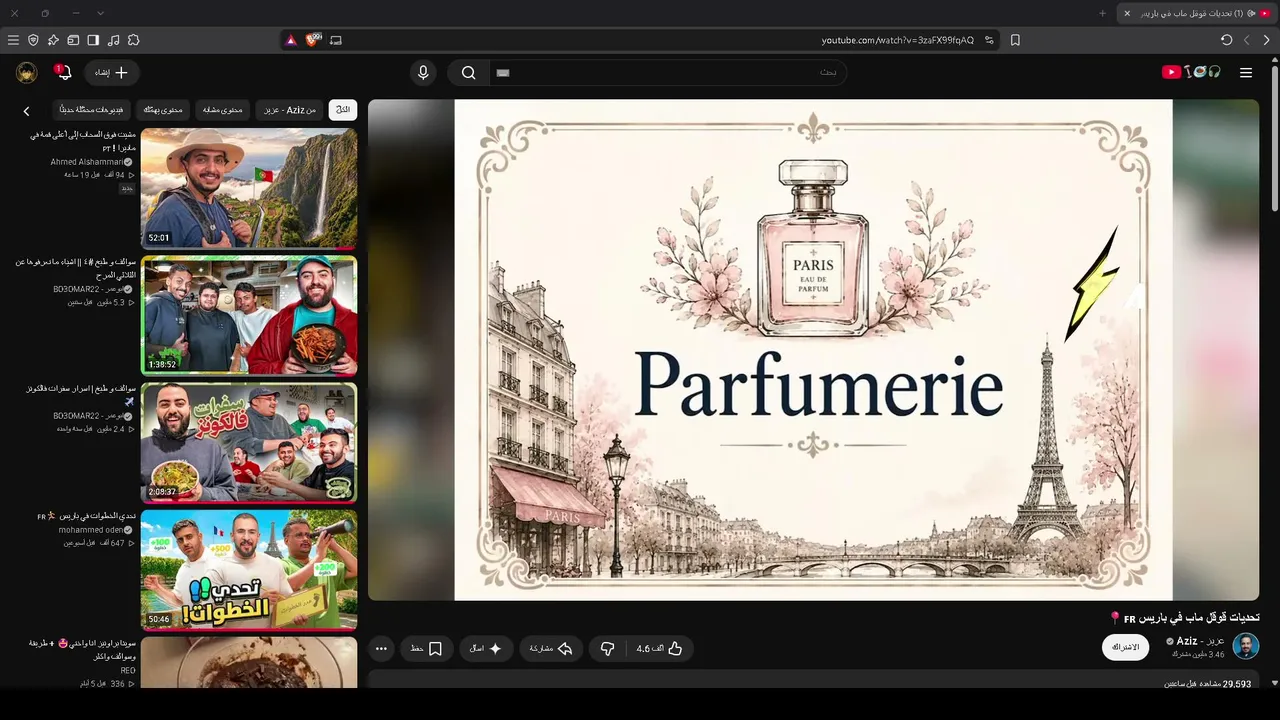Open the 1:38:52 BO3OMAR22 video thumbnail
Viewport: 1280px width, 720px height.
tap(249, 315)
